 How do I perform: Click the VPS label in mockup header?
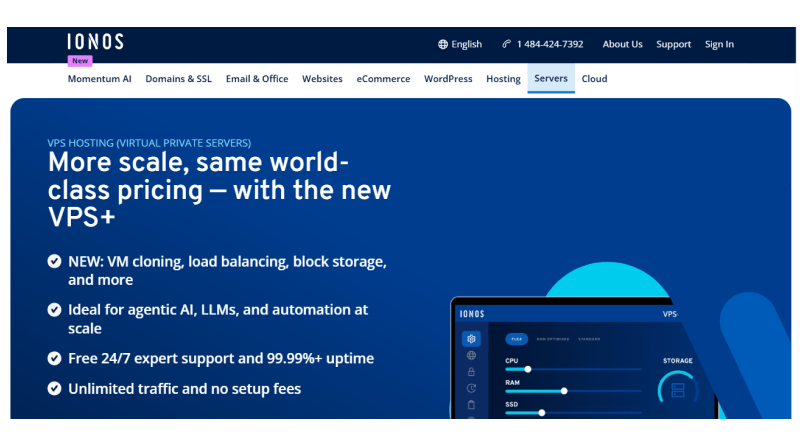670,314
